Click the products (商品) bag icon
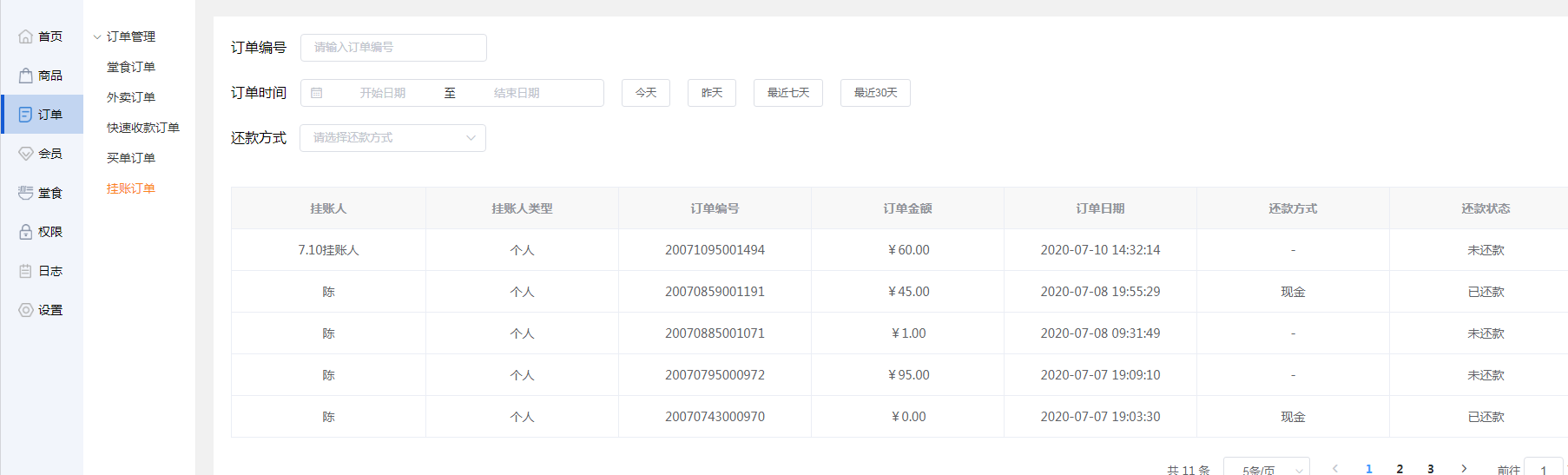 point(26,76)
